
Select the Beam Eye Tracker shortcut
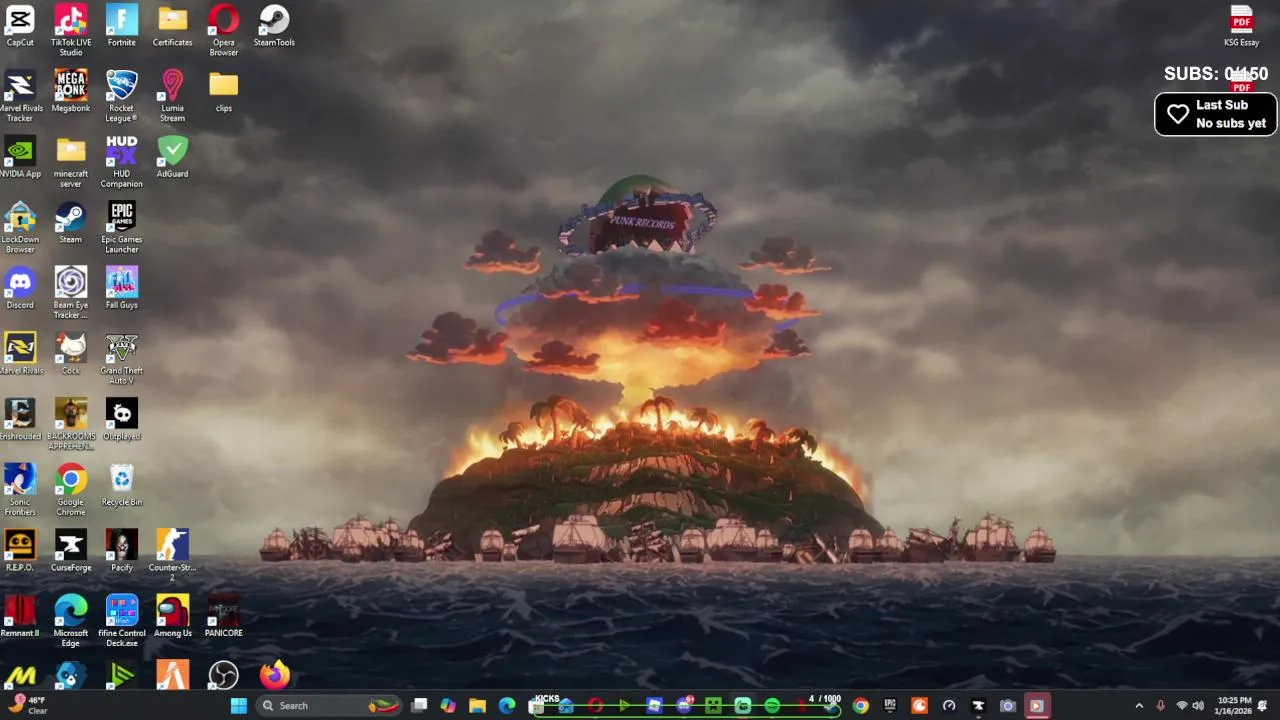(71, 293)
